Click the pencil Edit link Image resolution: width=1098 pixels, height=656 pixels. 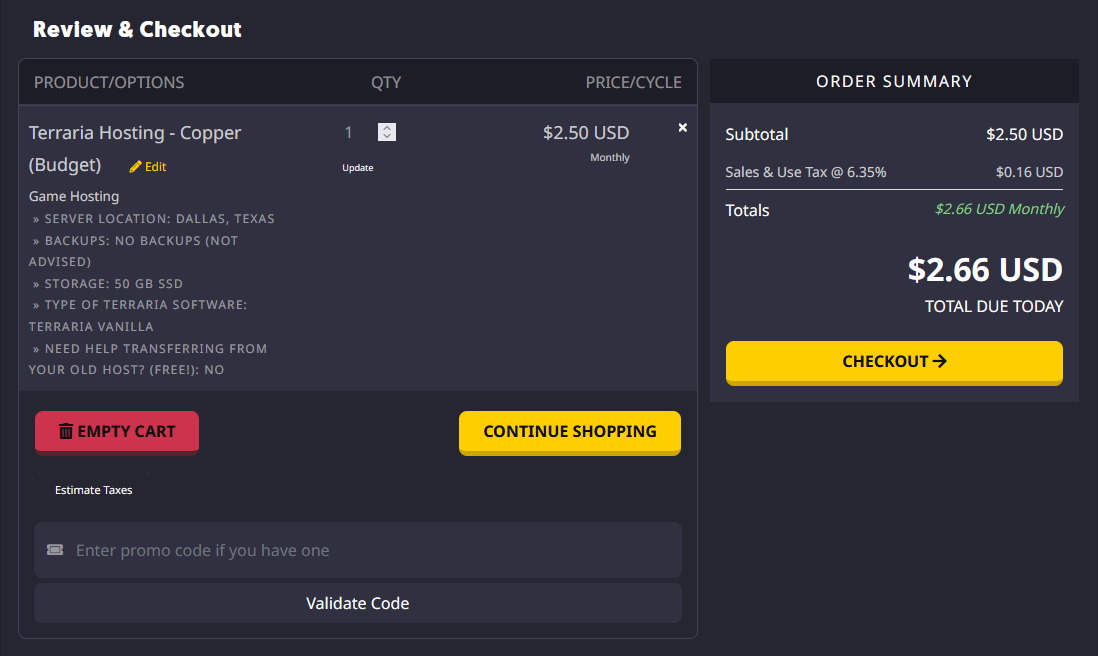[148, 167]
